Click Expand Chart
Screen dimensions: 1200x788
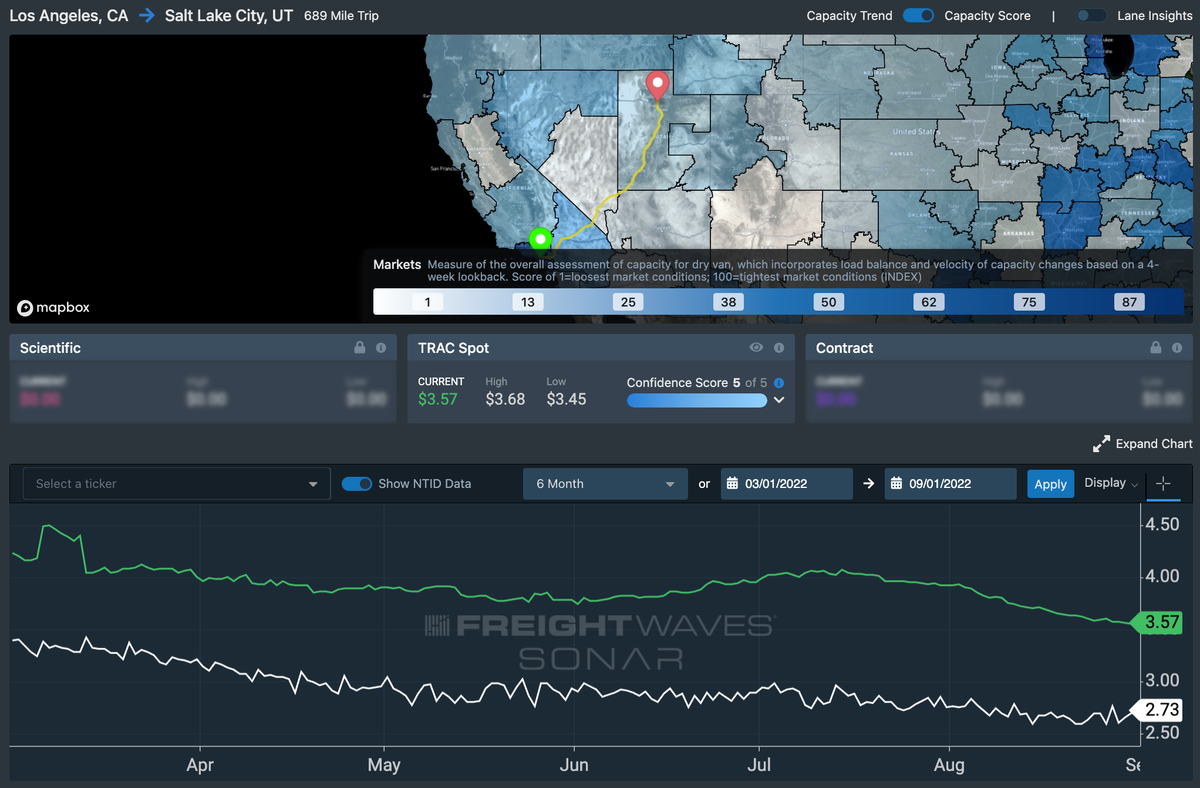(1143, 443)
